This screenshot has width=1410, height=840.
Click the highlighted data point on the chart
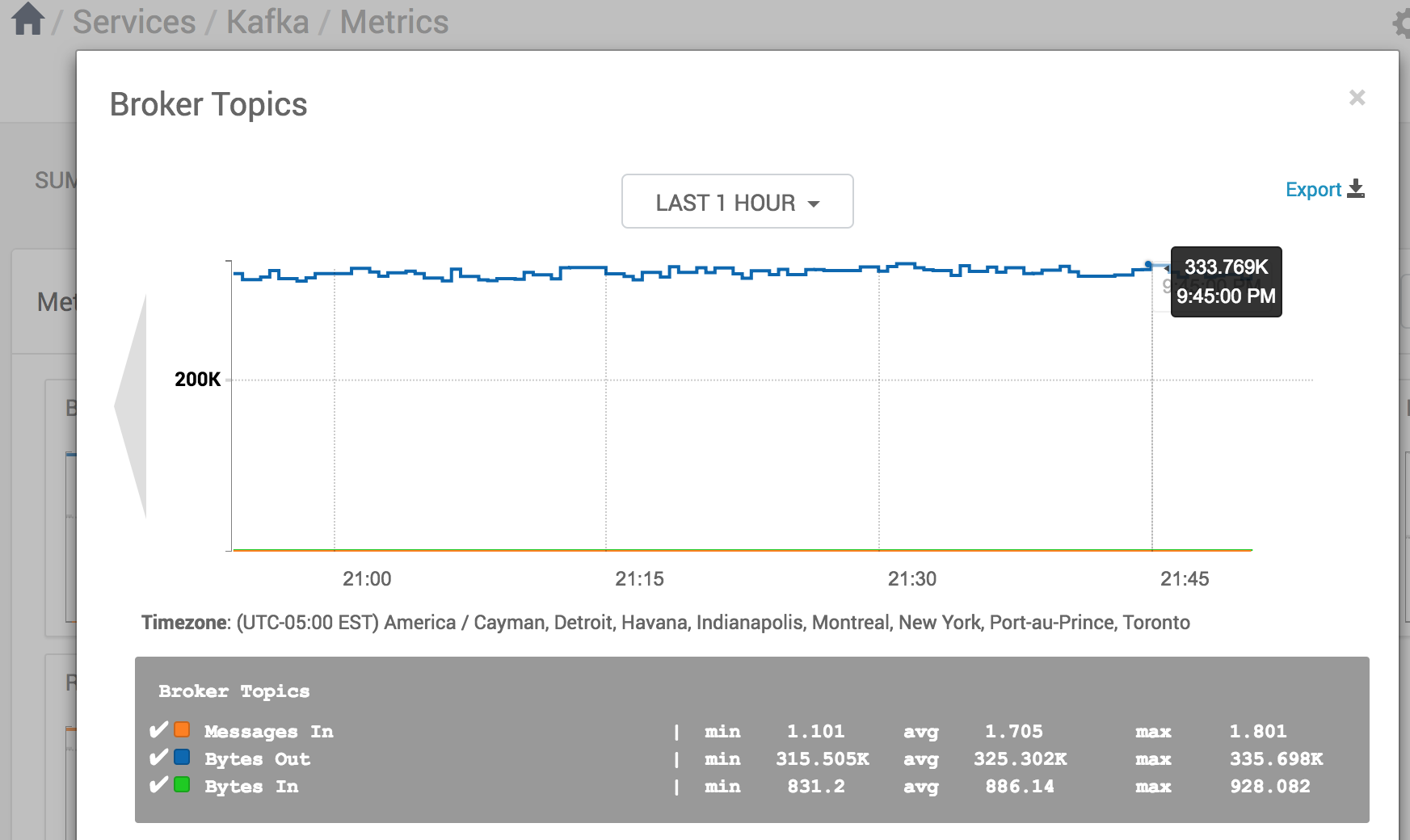[1148, 262]
